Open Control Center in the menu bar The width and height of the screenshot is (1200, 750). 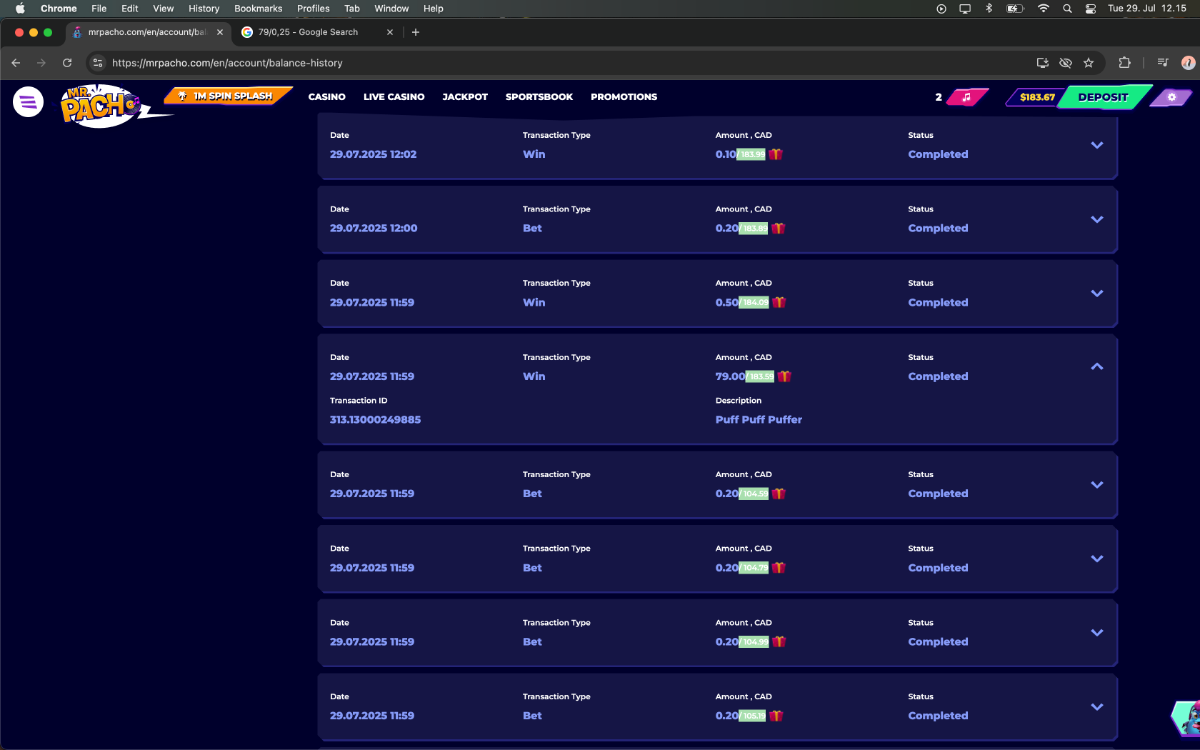pos(1090,8)
